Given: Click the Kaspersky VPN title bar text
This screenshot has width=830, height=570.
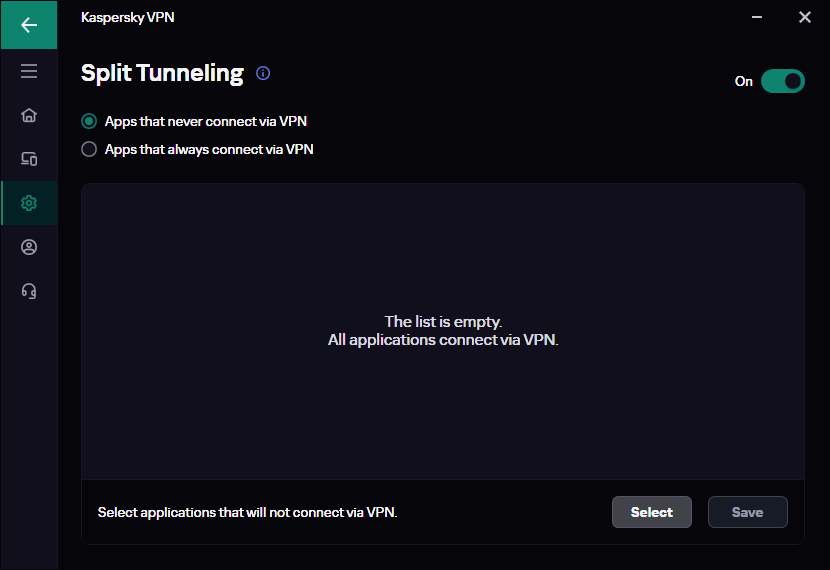Looking at the screenshot, I should click(127, 17).
